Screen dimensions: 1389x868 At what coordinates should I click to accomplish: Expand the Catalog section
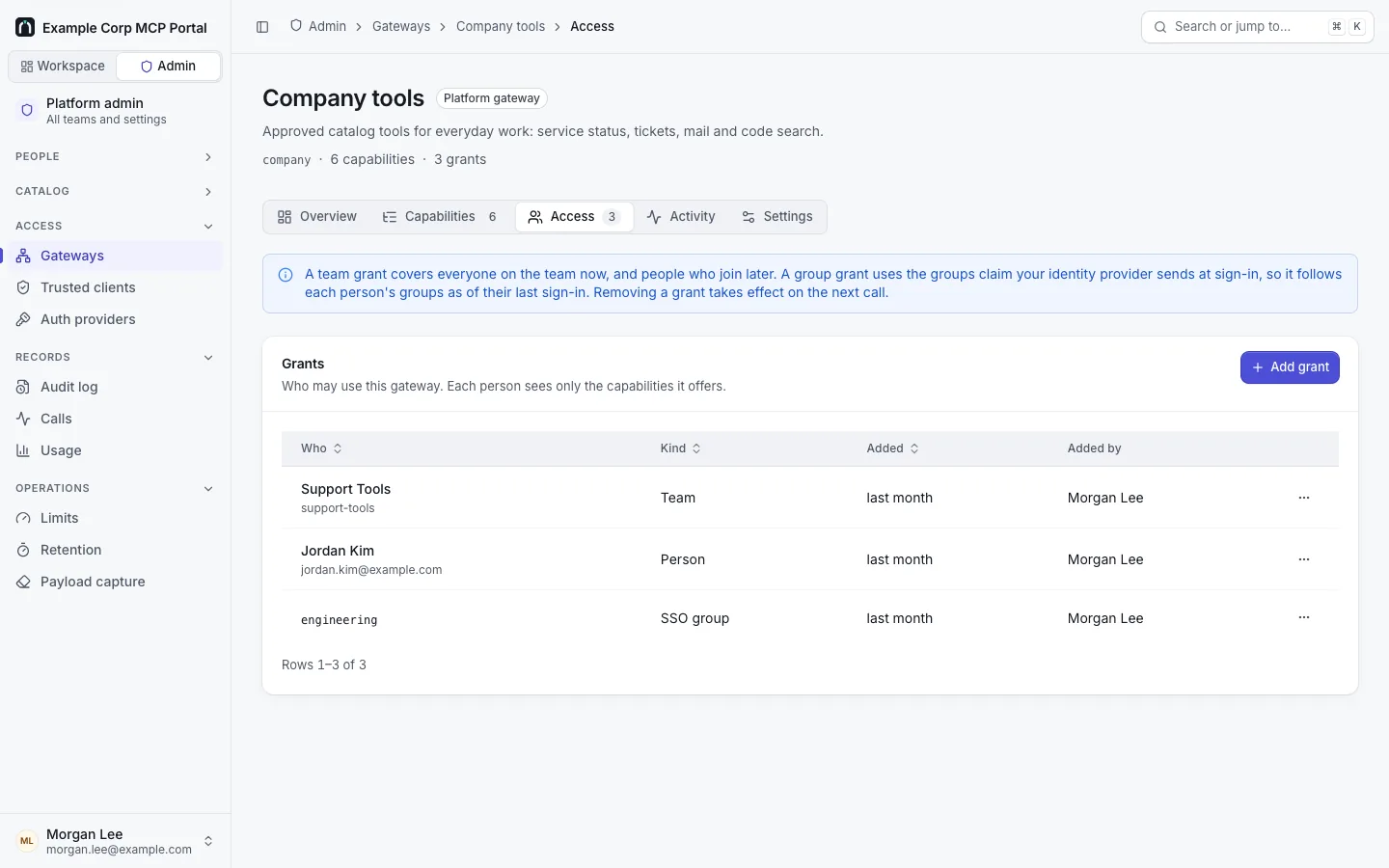pos(115,192)
